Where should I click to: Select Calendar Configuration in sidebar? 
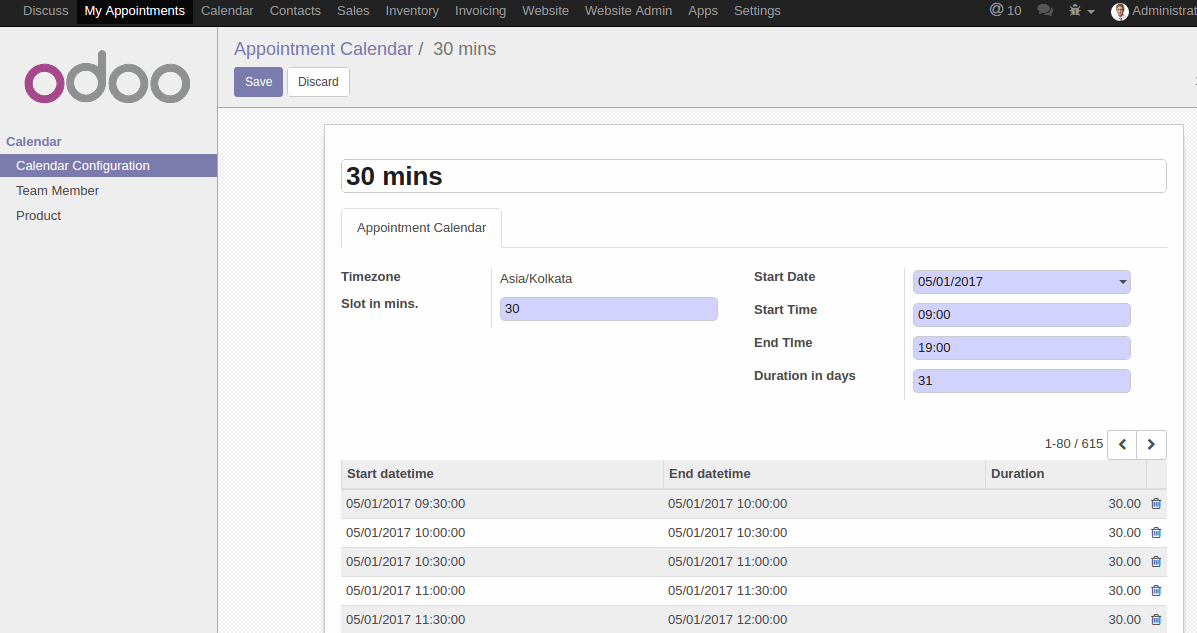pyautogui.click(x=108, y=166)
